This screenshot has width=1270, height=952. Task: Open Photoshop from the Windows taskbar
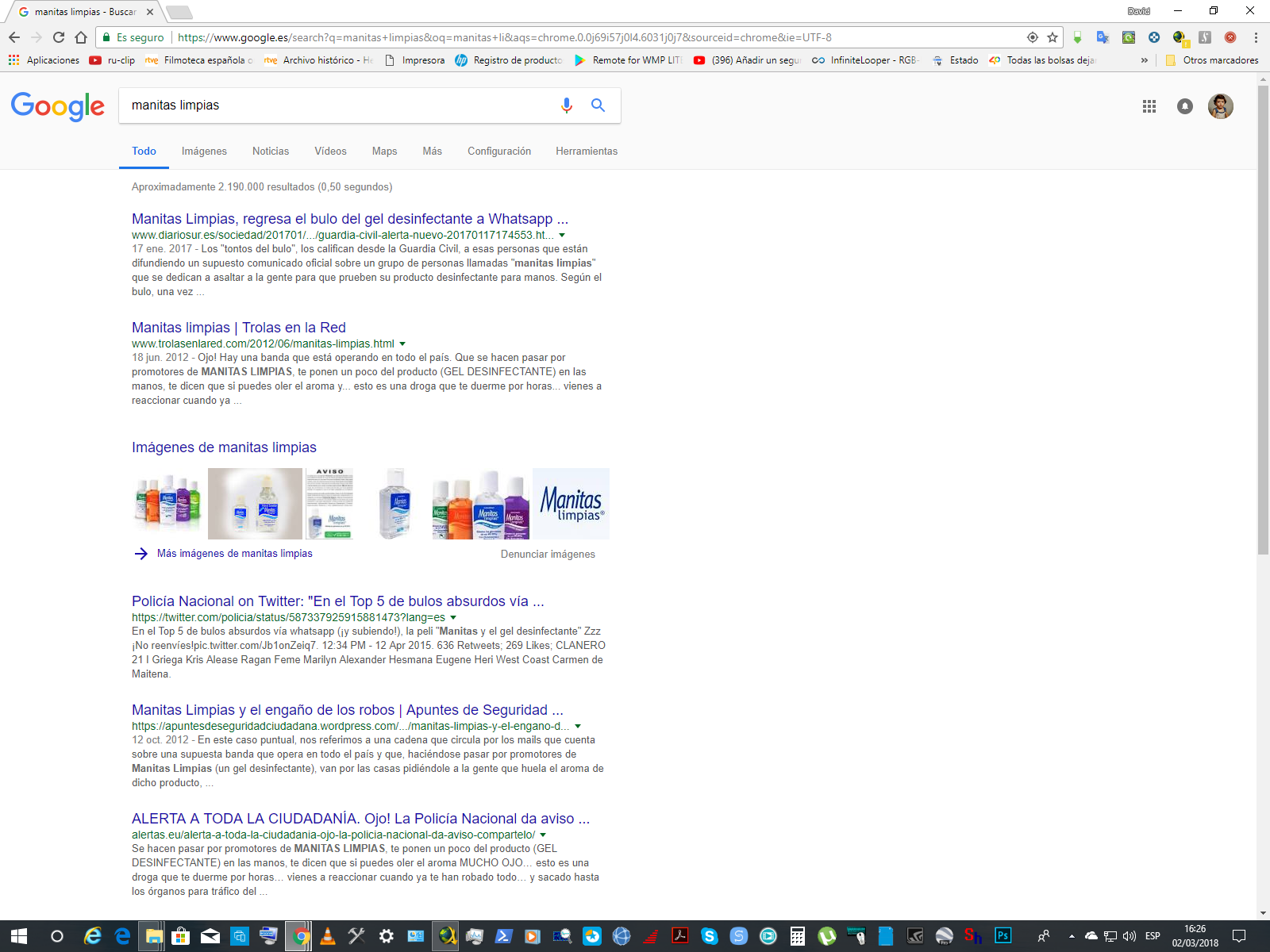click(x=1003, y=936)
